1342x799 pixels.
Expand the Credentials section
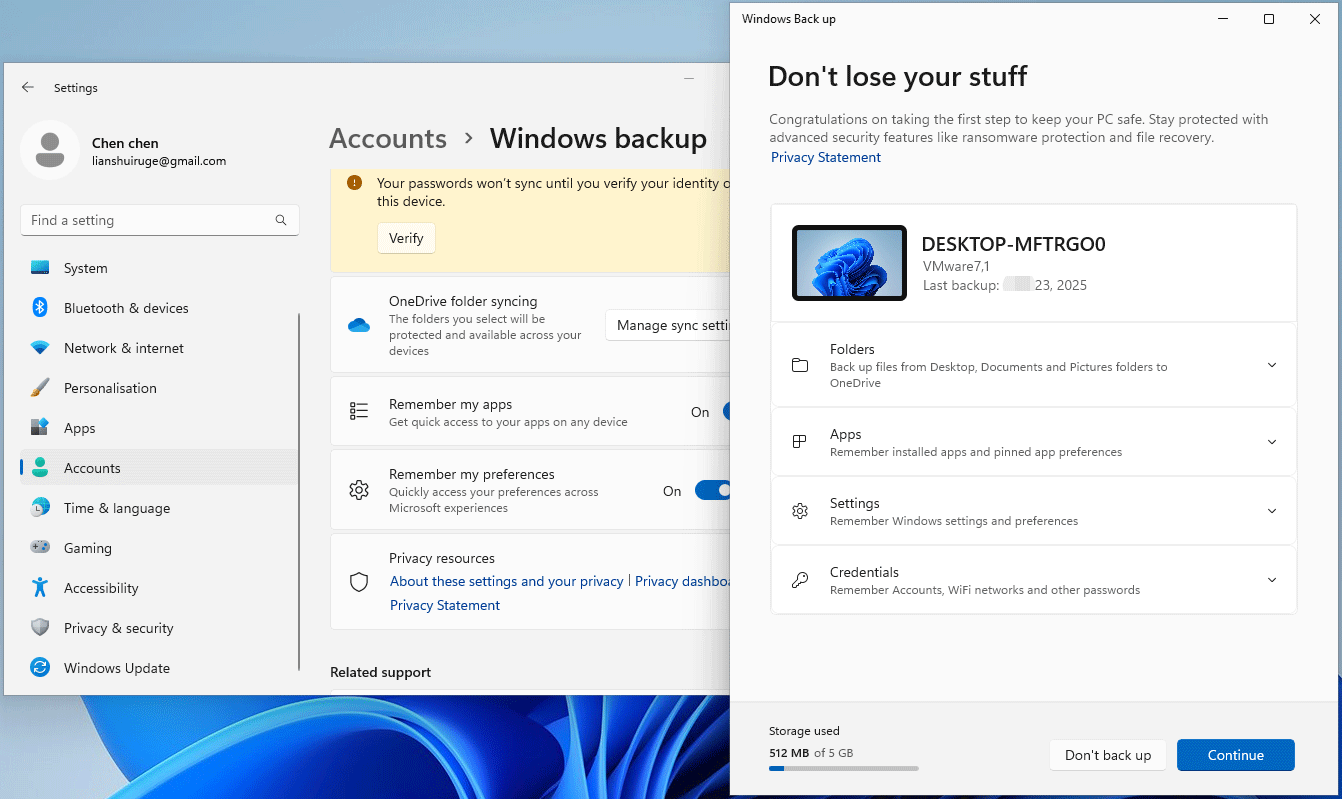pos(1271,579)
